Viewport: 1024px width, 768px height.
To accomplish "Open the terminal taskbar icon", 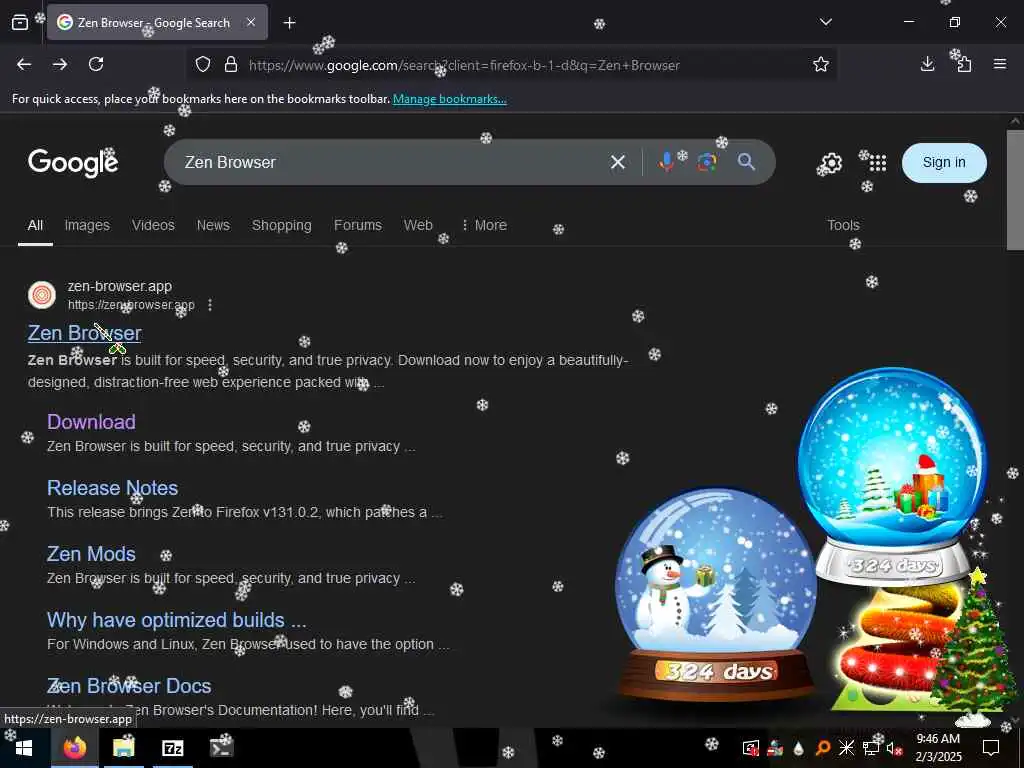I will click(x=220, y=748).
